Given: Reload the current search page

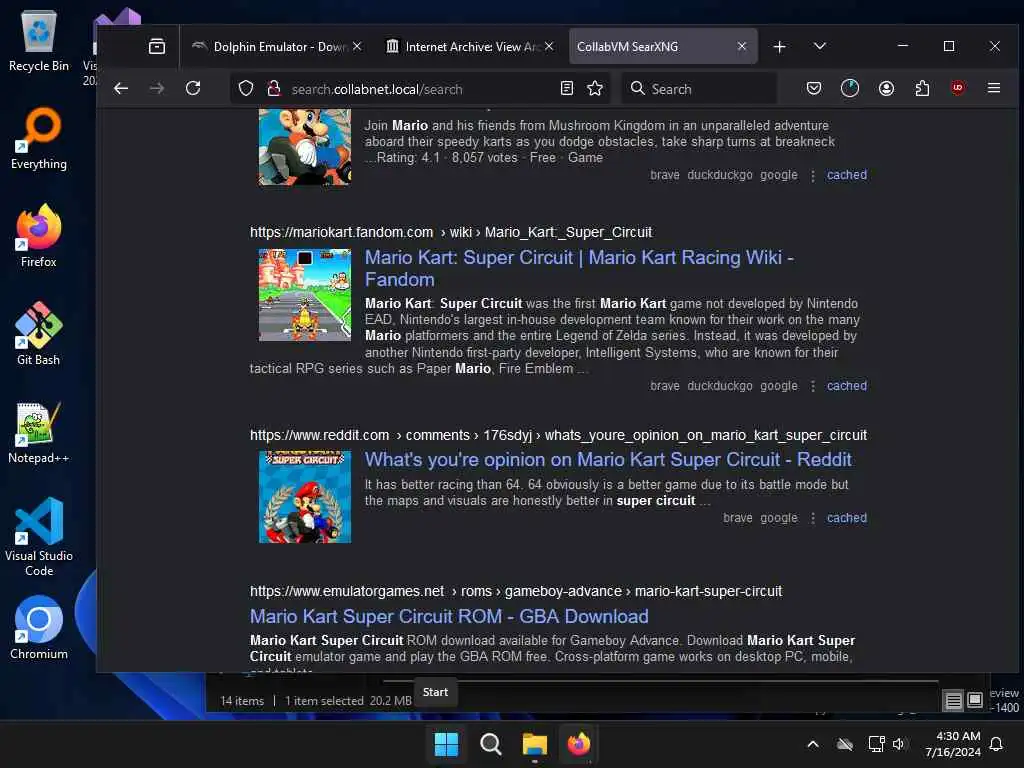Looking at the screenshot, I should pos(193,88).
